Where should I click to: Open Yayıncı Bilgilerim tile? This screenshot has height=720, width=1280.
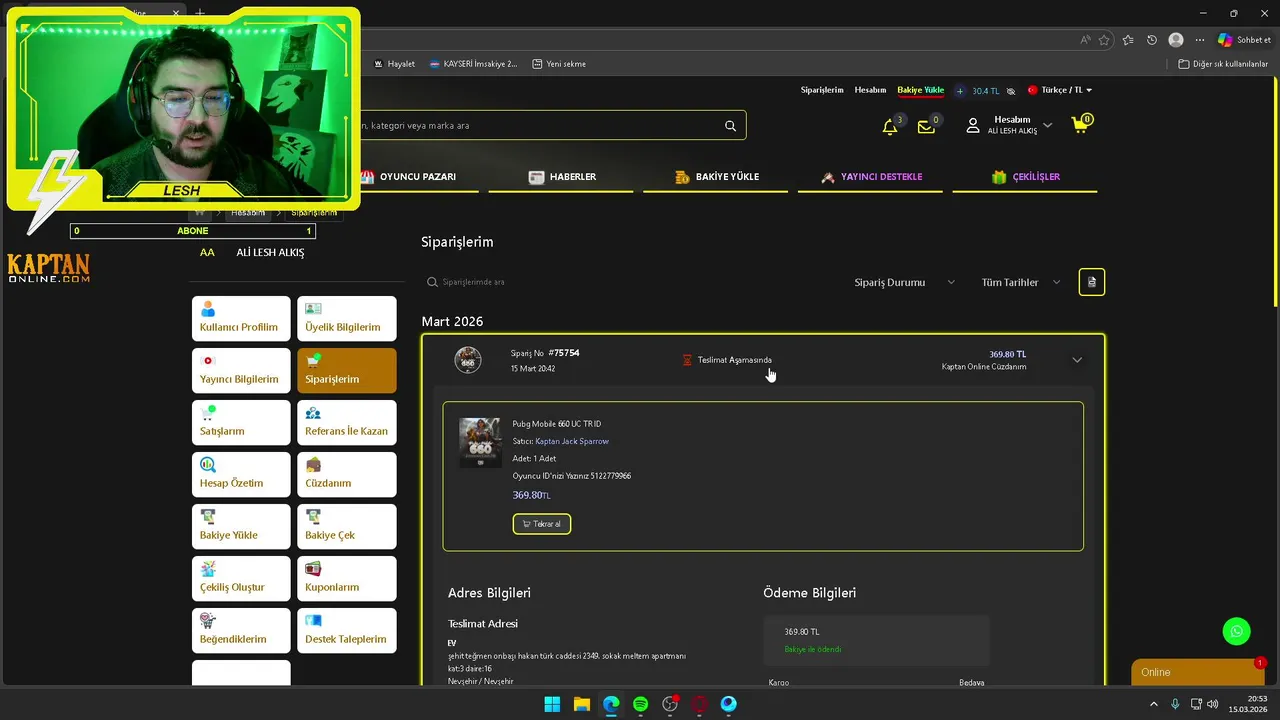(x=241, y=370)
